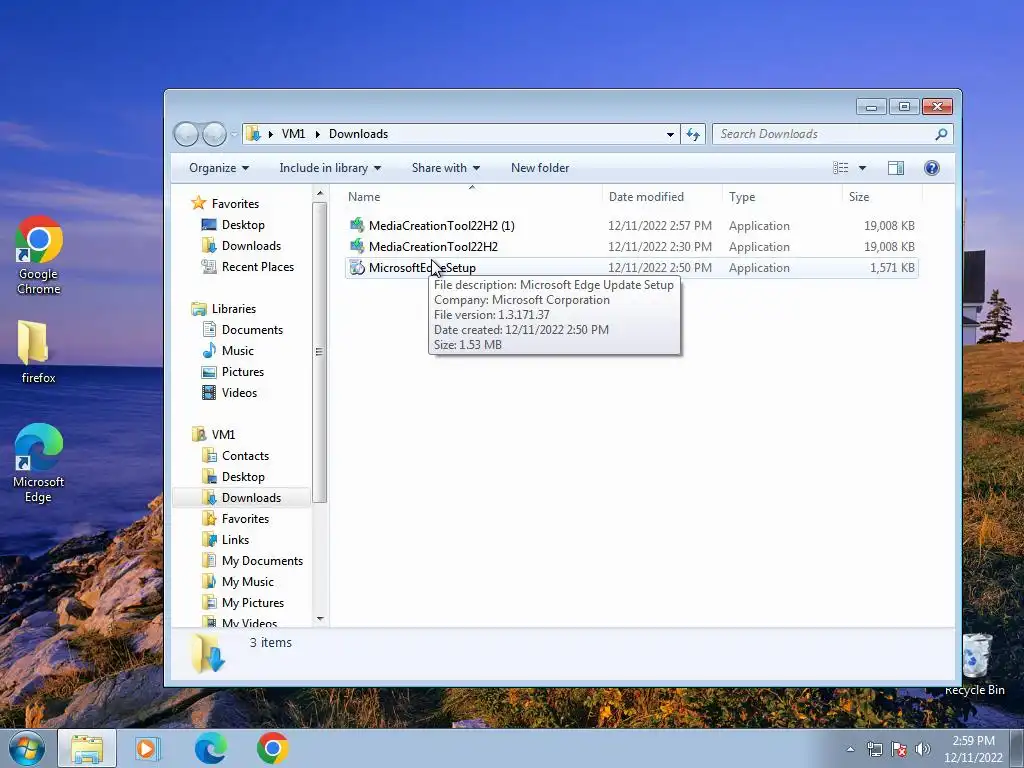This screenshot has width=1024, height=768.
Task: Select Favorites in the navigation pane
Action: (235, 204)
